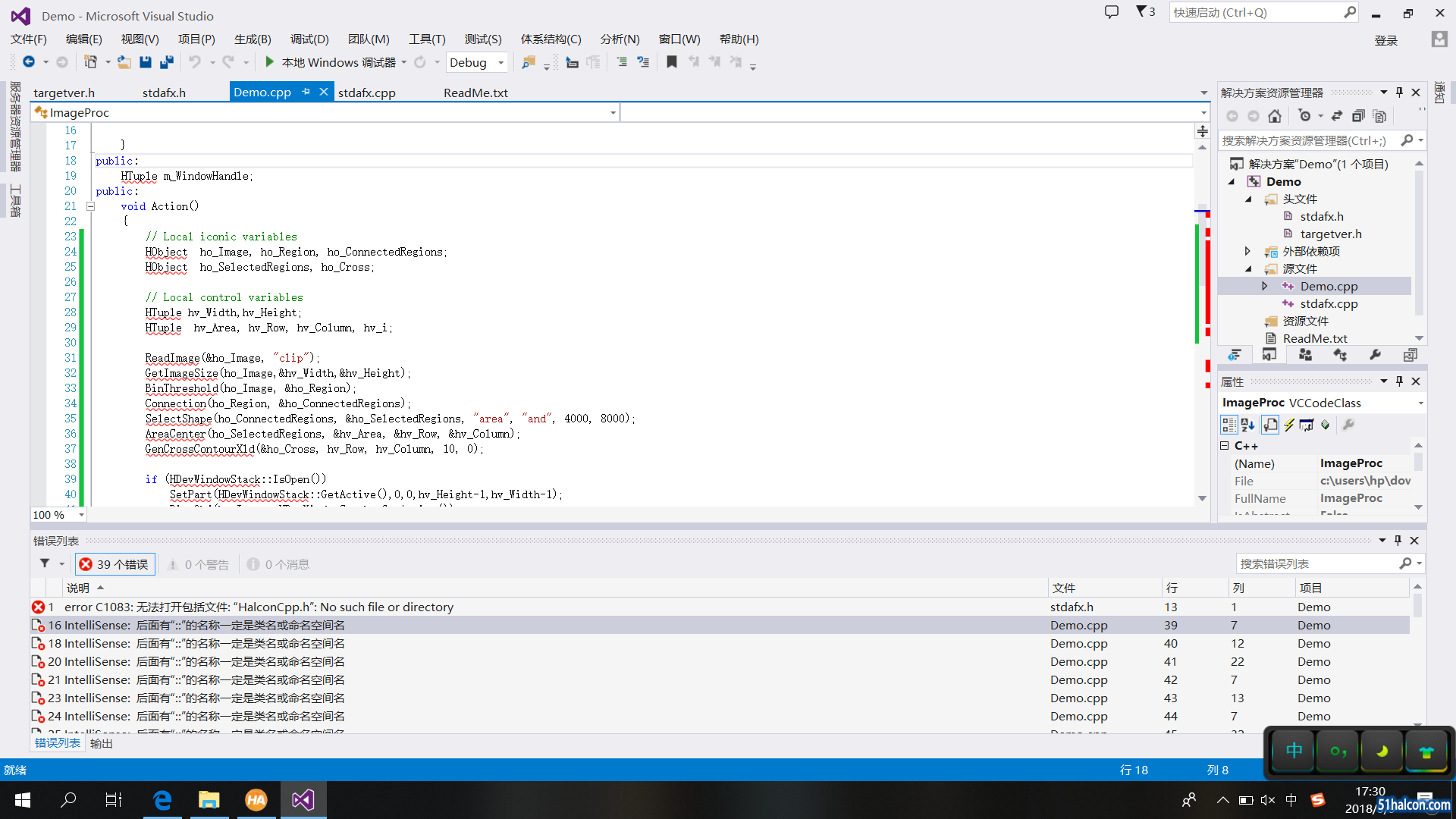Click the Navigate Backward arrow in toolbar
This screenshot has height=819, width=1456.
29,62
